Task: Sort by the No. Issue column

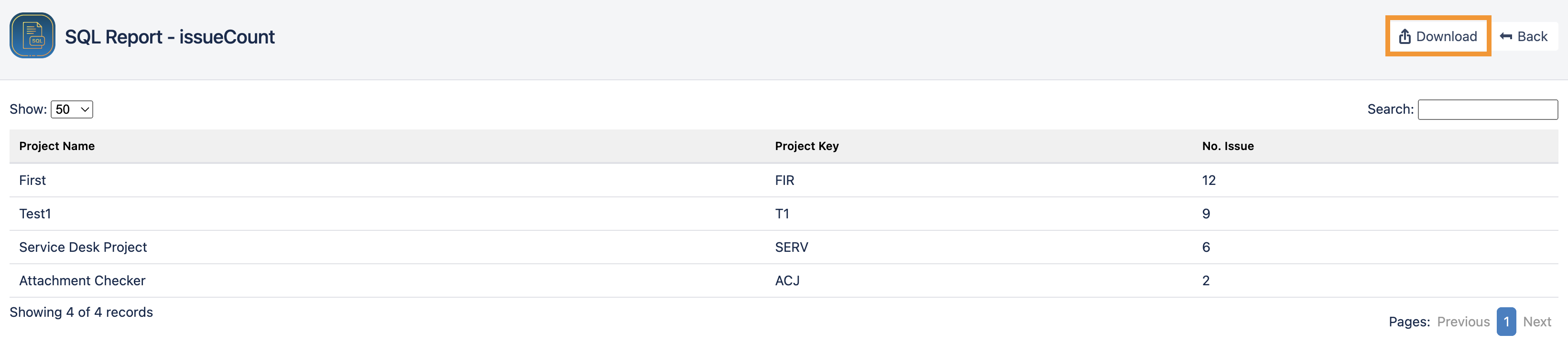Action: [1227, 146]
